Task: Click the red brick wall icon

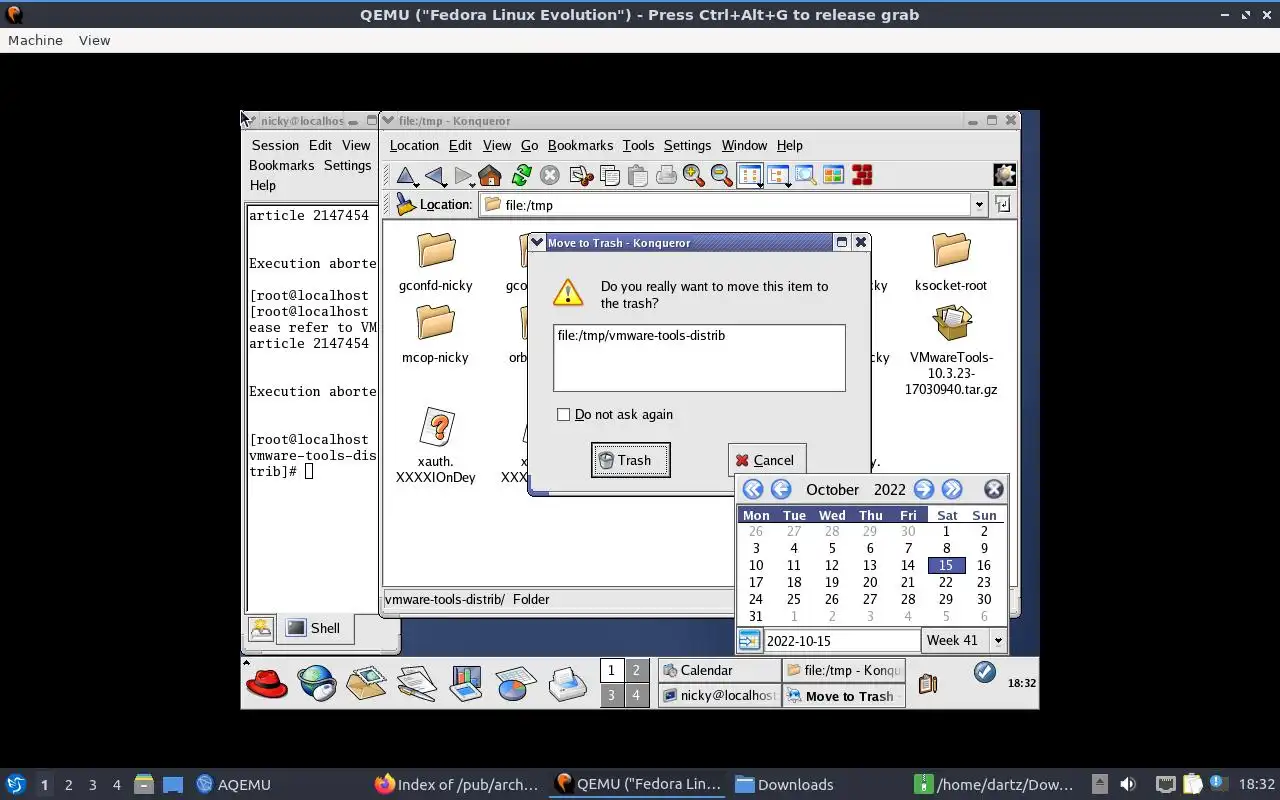Action: [862, 176]
